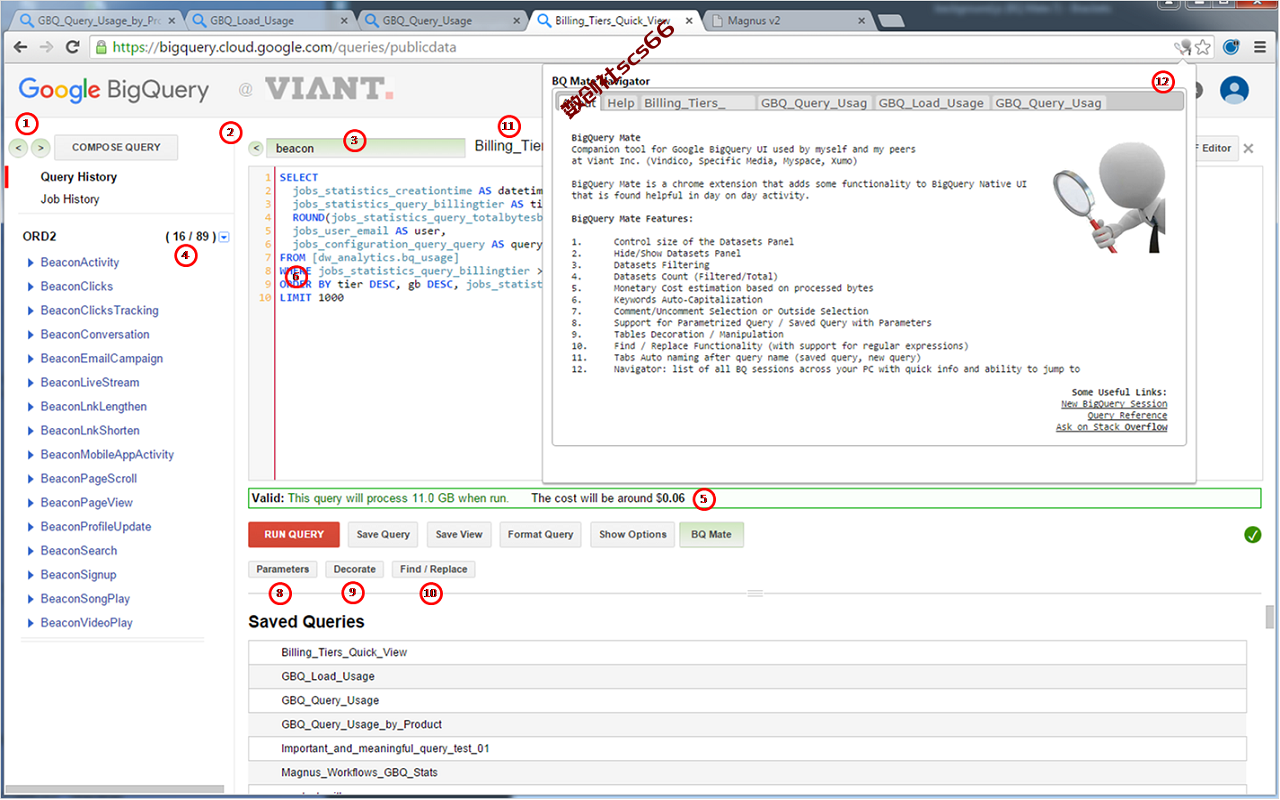Expand the BeaconConversation dataset
Image resolution: width=1280 pixels, height=800 pixels.
pyautogui.click(x=31, y=335)
